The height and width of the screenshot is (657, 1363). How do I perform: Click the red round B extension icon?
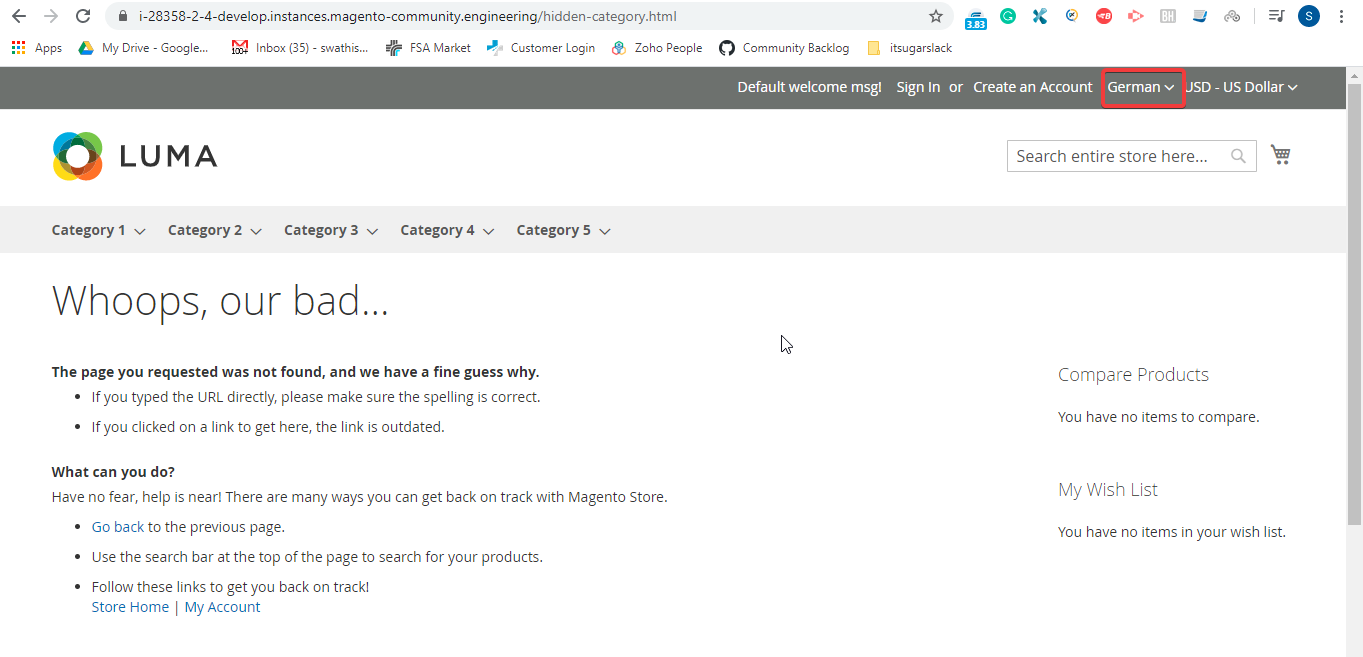point(1104,16)
